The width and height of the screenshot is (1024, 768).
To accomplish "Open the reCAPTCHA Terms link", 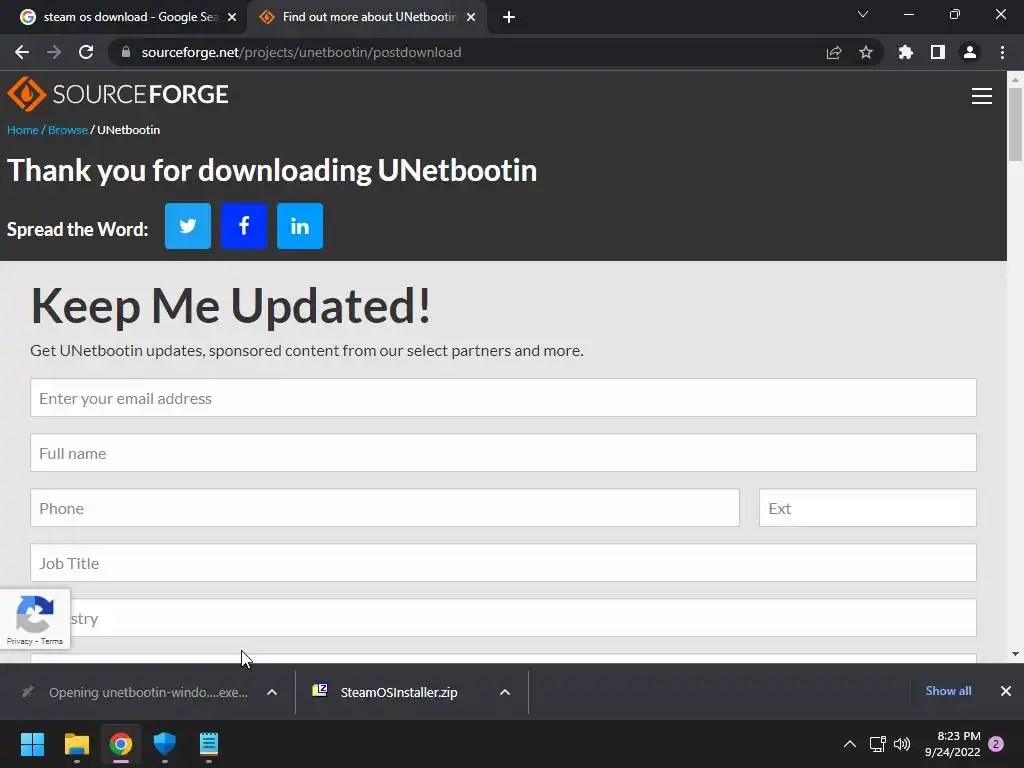I will [x=52, y=641].
